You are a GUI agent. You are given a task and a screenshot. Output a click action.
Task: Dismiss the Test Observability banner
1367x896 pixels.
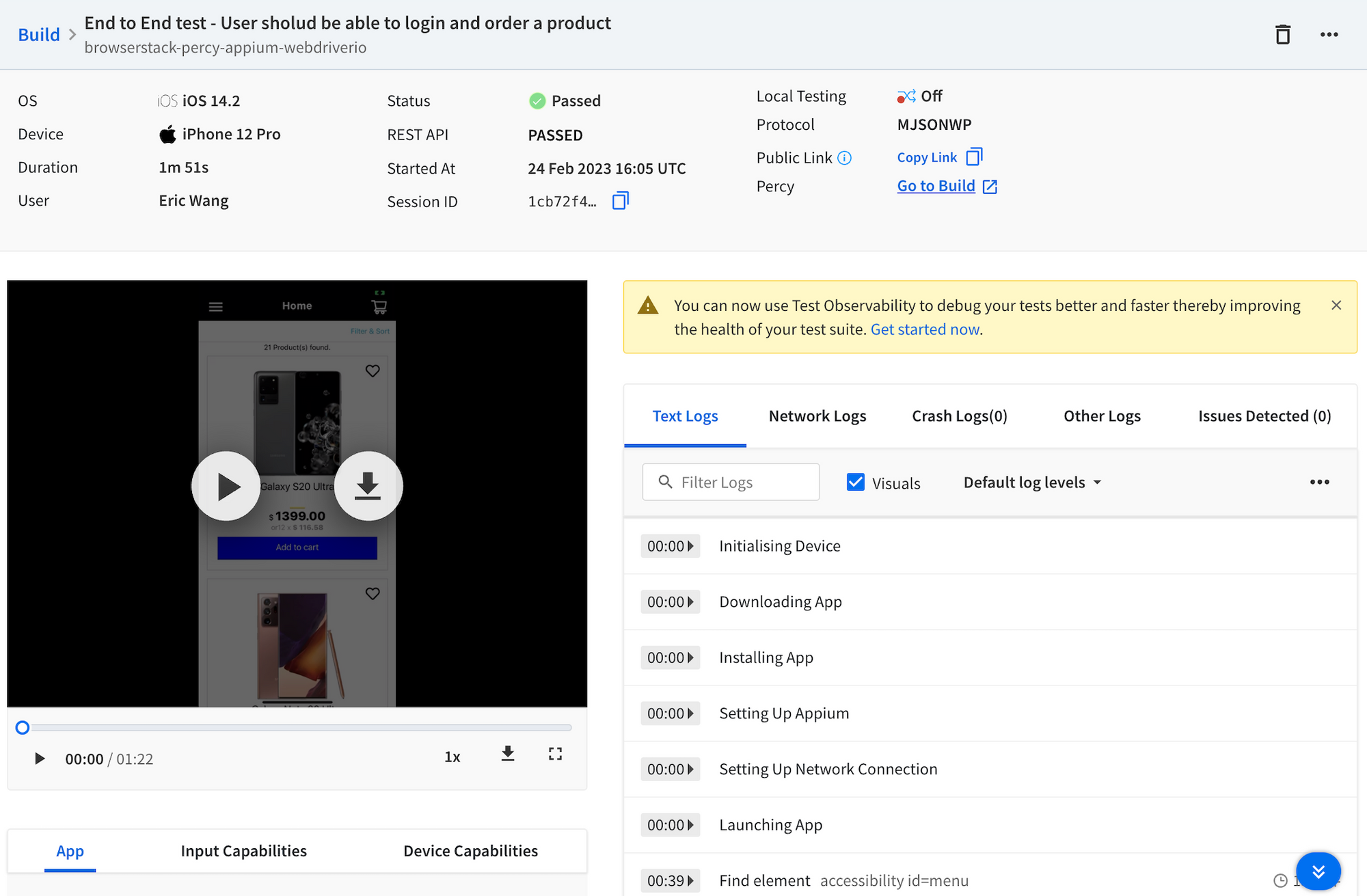(1336, 306)
